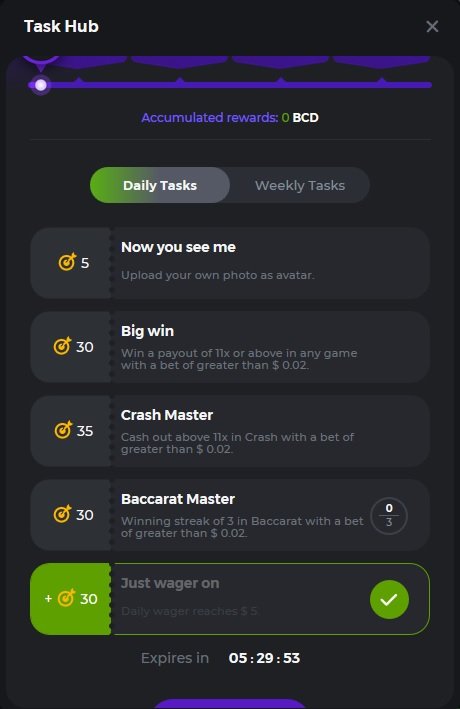Screen dimensions: 460x709
Task: Click the Baccarat Master target reward icon
Action: (62, 514)
